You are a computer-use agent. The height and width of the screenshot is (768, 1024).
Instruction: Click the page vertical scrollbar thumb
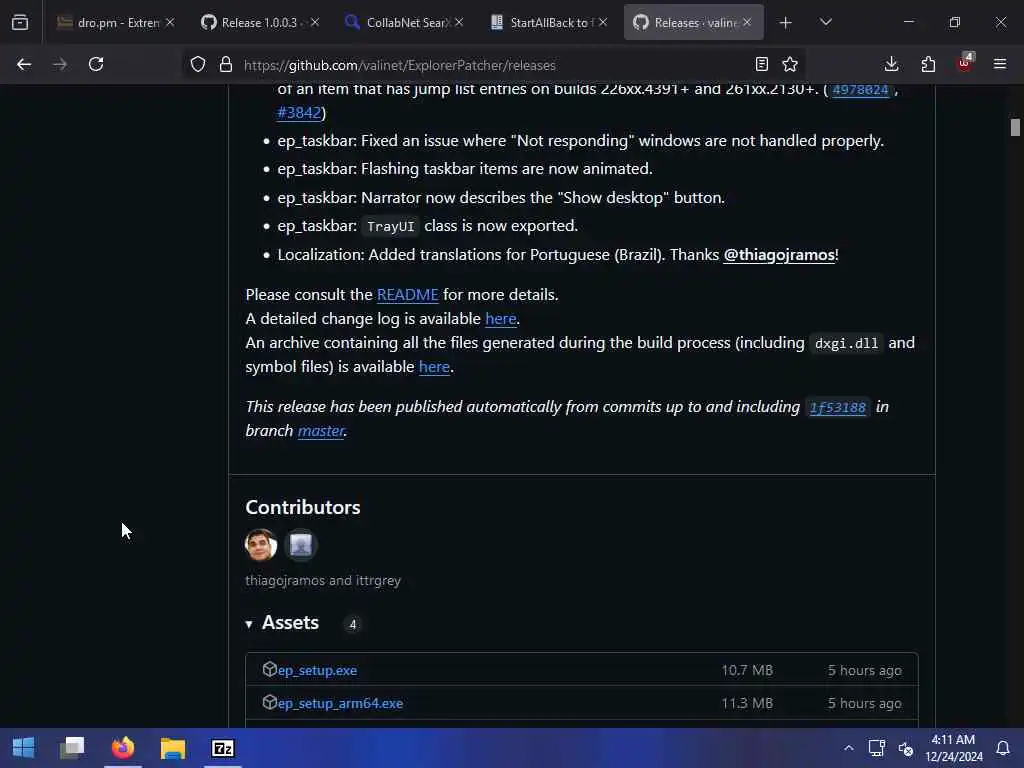[x=1015, y=127]
